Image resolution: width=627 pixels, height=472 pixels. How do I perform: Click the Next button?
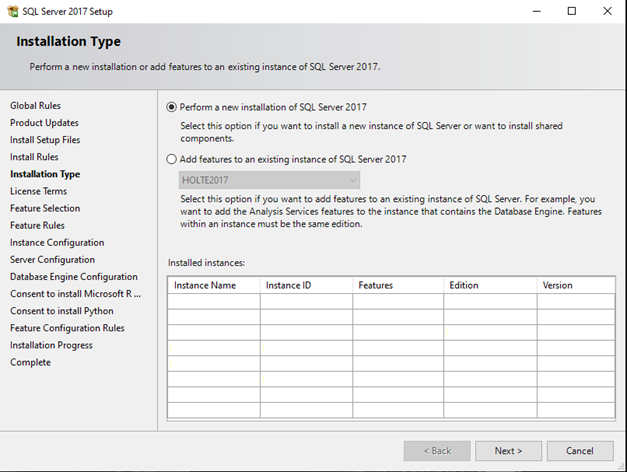(508, 451)
